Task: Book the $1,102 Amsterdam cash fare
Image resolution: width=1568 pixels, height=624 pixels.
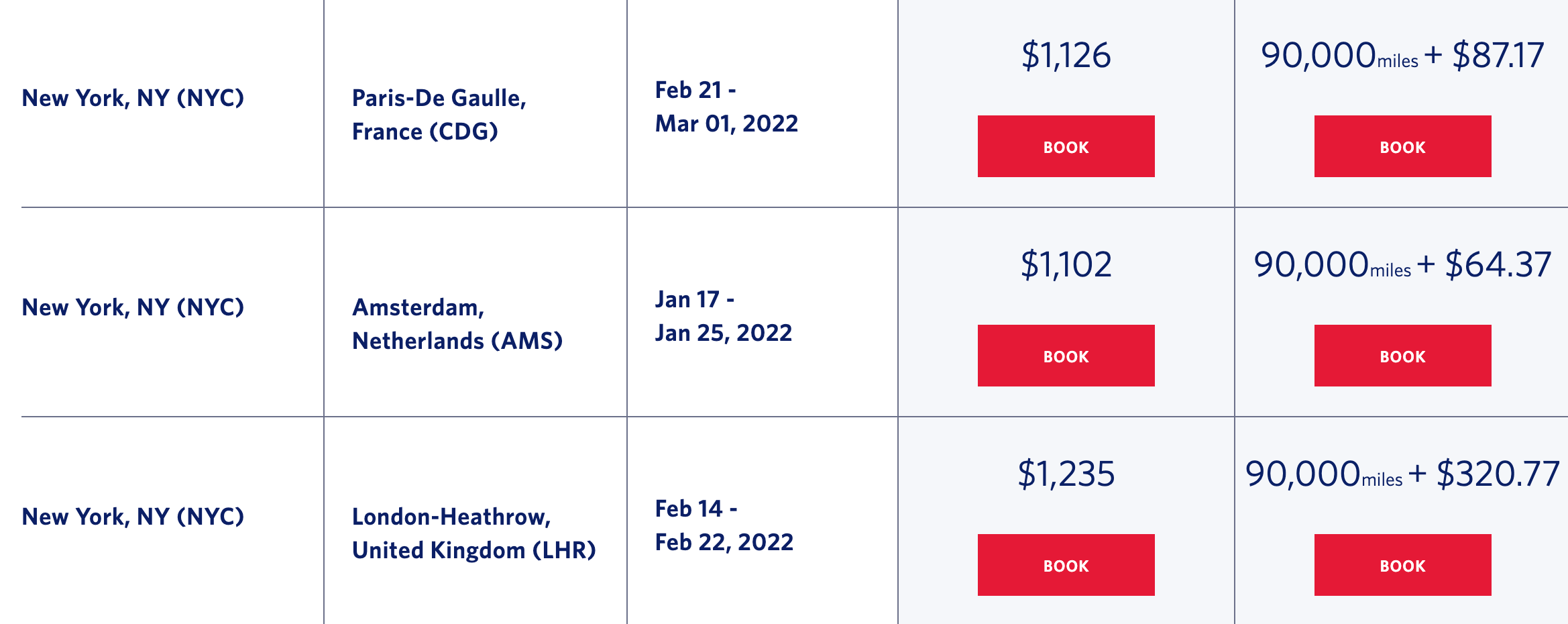Action: pyautogui.click(x=1066, y=356)
